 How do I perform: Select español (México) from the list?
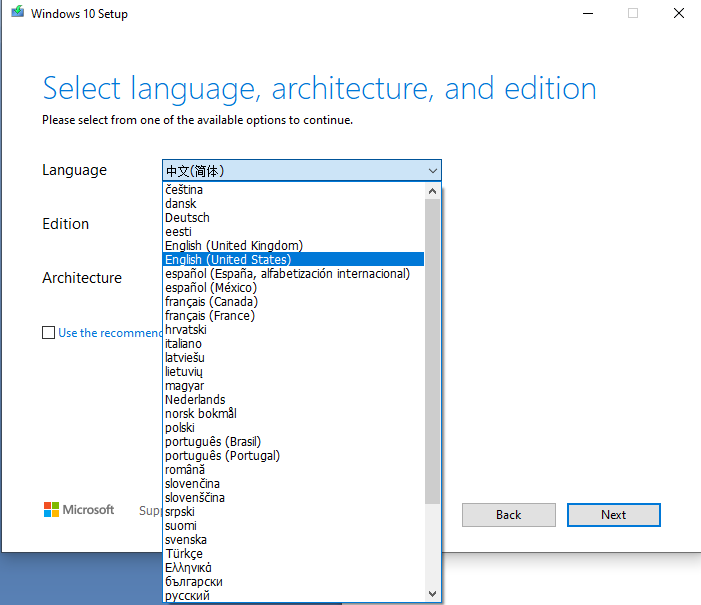[x=293, y=288]
